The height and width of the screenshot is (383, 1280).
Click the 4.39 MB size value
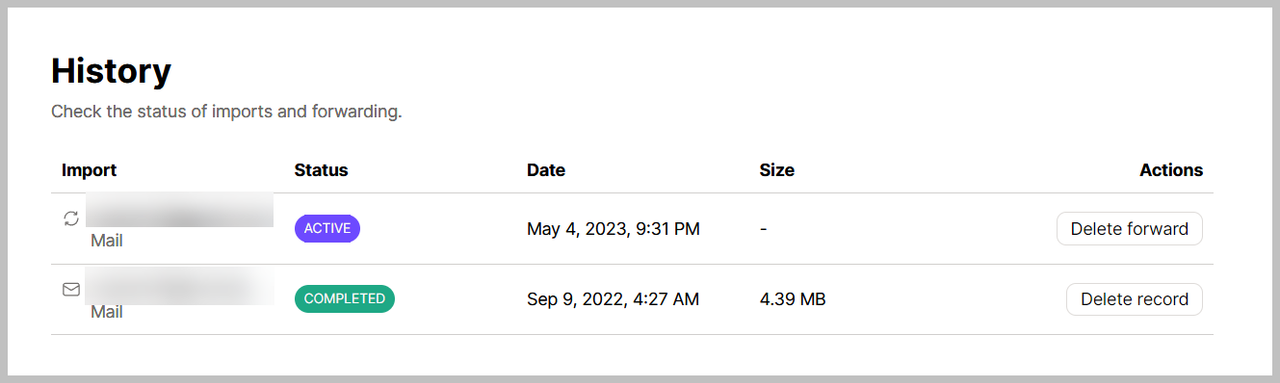coord(792,299)
